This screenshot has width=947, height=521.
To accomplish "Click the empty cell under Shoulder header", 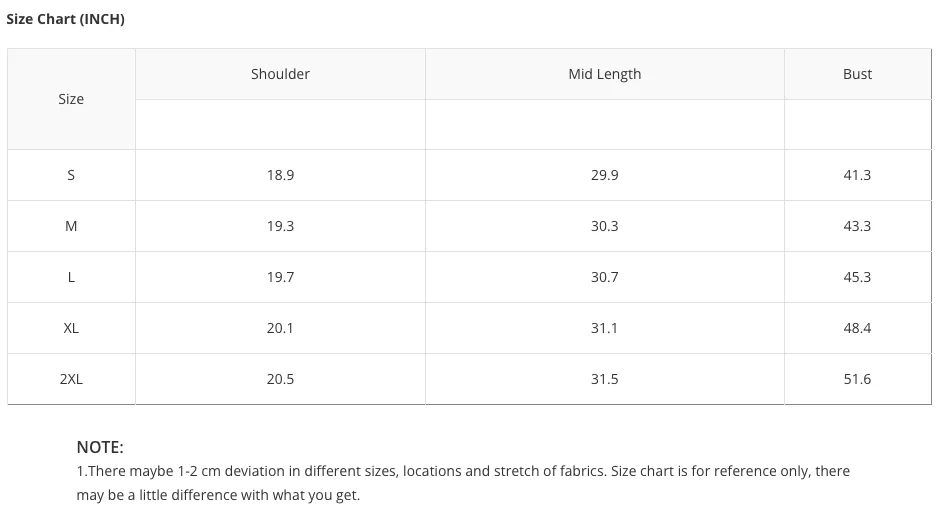I will pyautogui.click(x=280, y=125).
